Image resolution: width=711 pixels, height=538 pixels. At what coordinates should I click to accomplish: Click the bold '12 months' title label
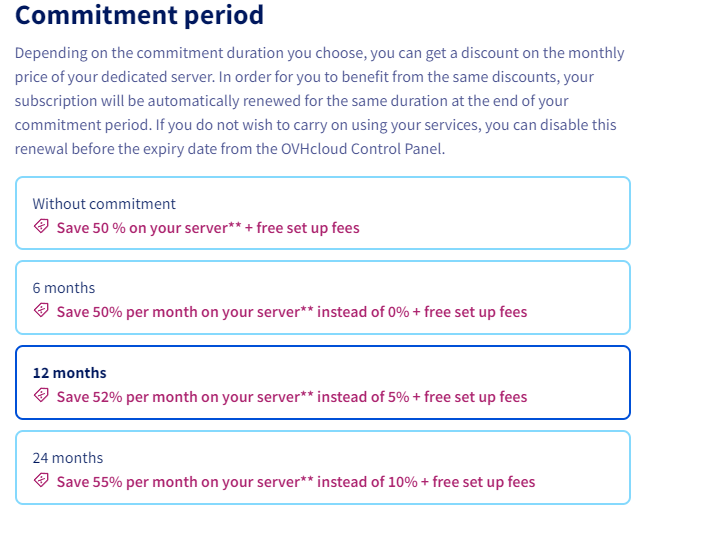coord(69,373)
